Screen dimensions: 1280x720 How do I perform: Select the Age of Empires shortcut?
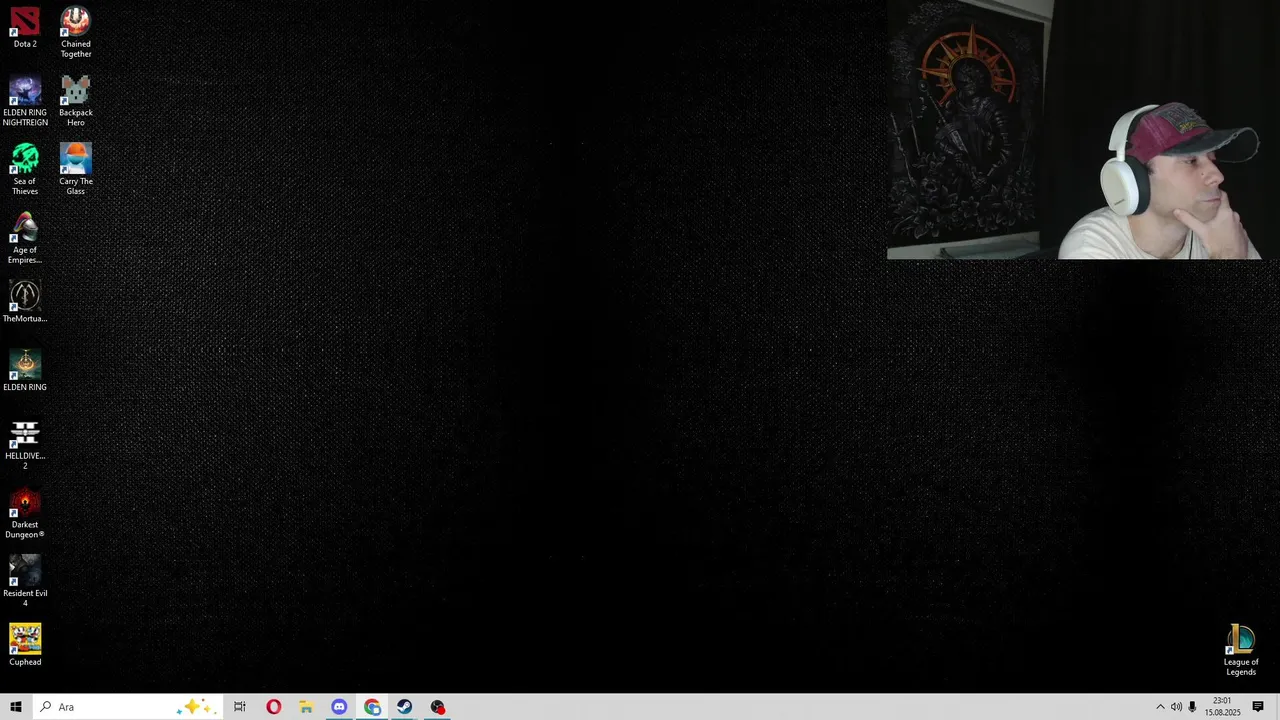(25, 239)
